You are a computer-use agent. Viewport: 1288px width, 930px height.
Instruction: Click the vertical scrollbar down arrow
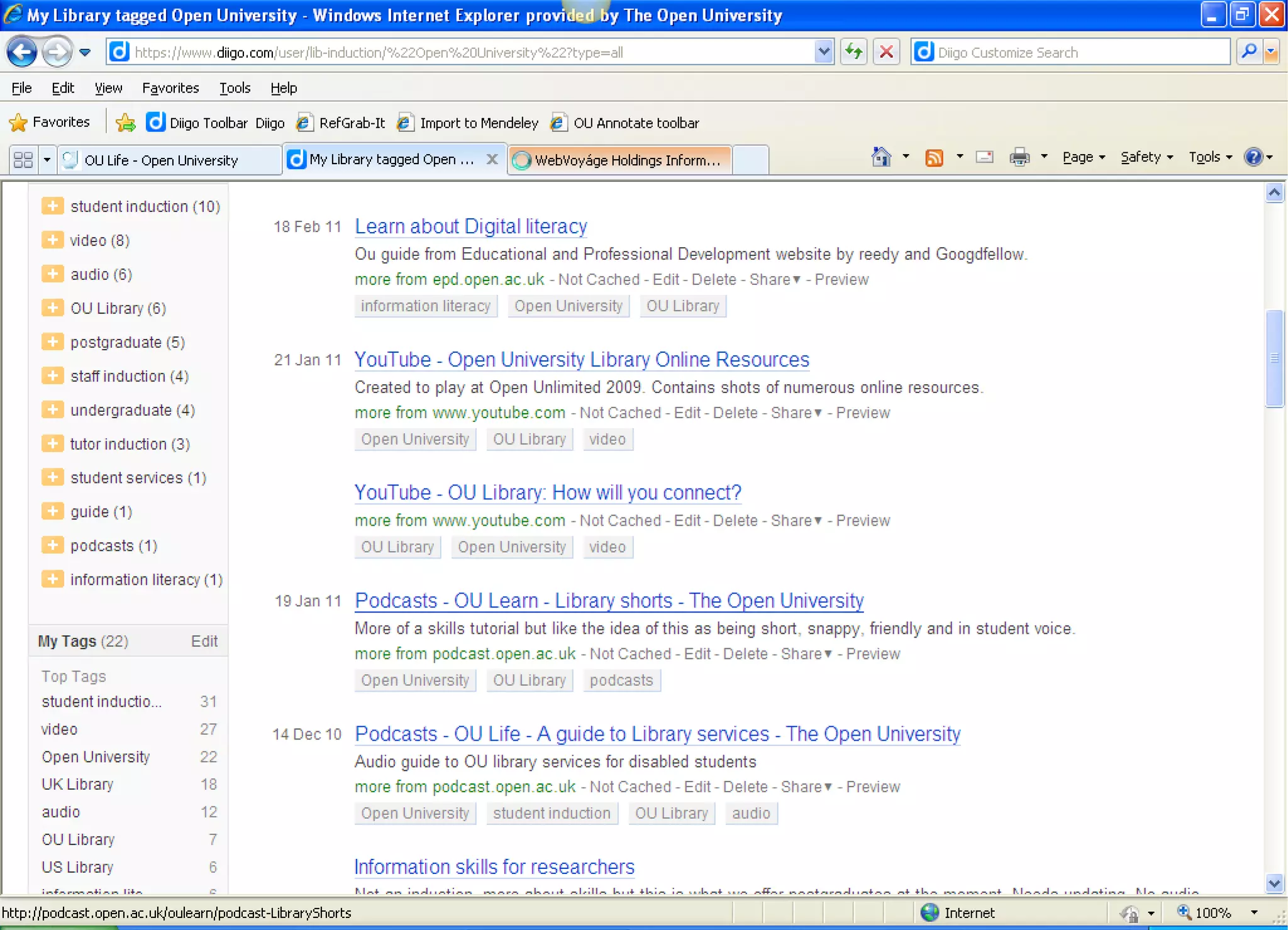(1274, 883)
